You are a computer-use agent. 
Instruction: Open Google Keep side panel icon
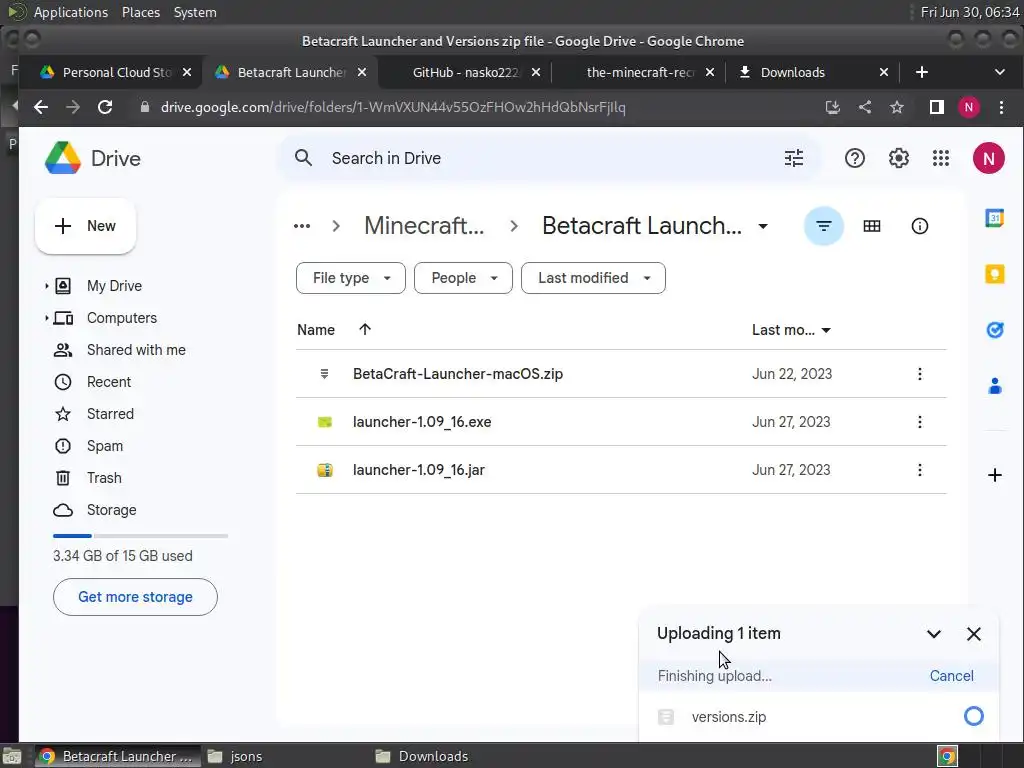pyautogui.click(x=994, y=274)
